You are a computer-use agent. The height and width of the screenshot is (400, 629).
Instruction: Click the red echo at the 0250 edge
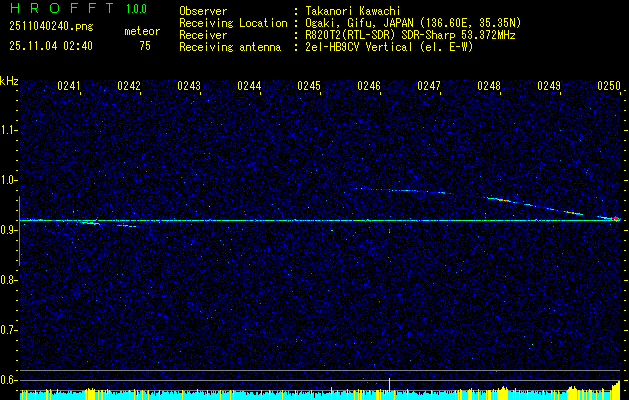click(x=617, y=219)
